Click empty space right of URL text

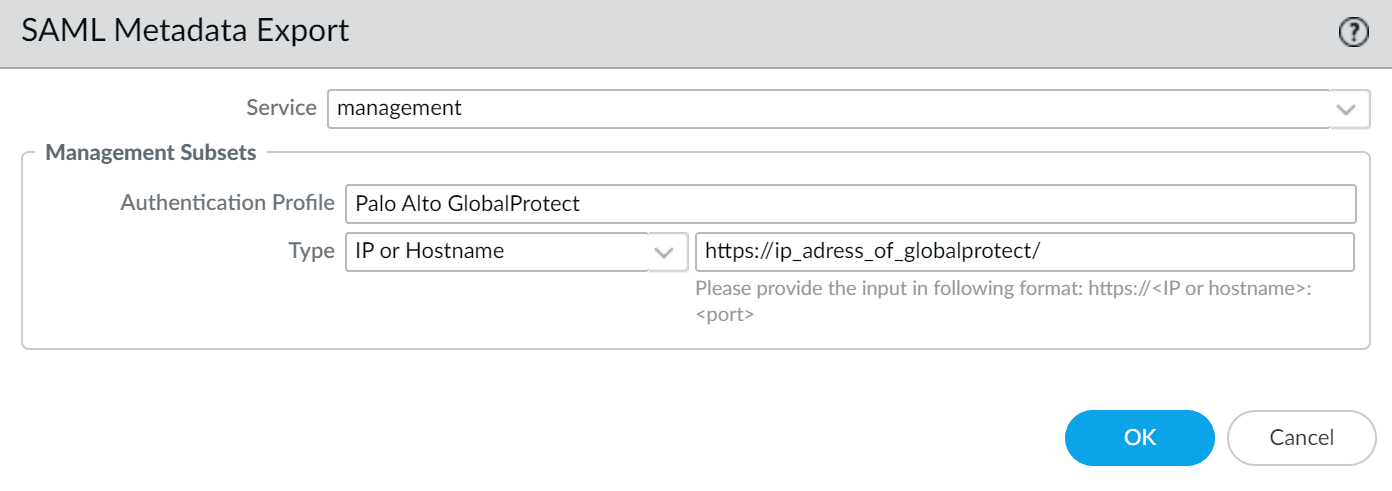(1200, 252)
